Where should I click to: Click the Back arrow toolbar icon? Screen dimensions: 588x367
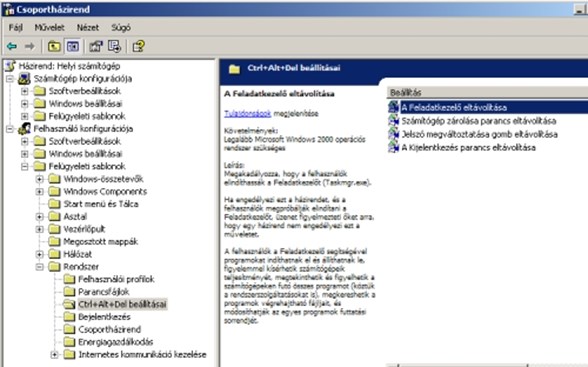pos(12,46)
